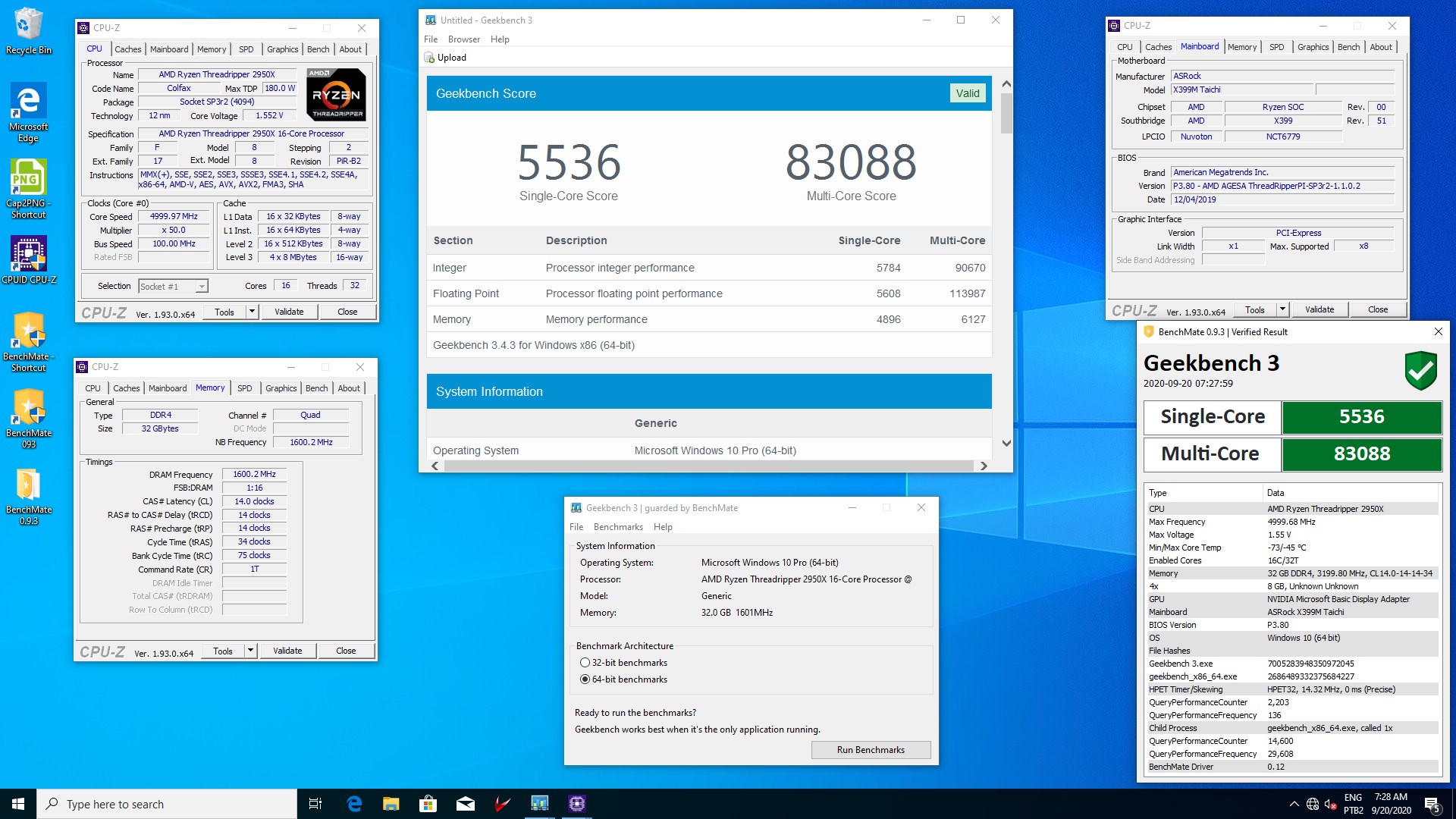Screen dimensions: 1456x819
Task: Click ENG PTB2 language indicator
Action: click(1354, 804)
